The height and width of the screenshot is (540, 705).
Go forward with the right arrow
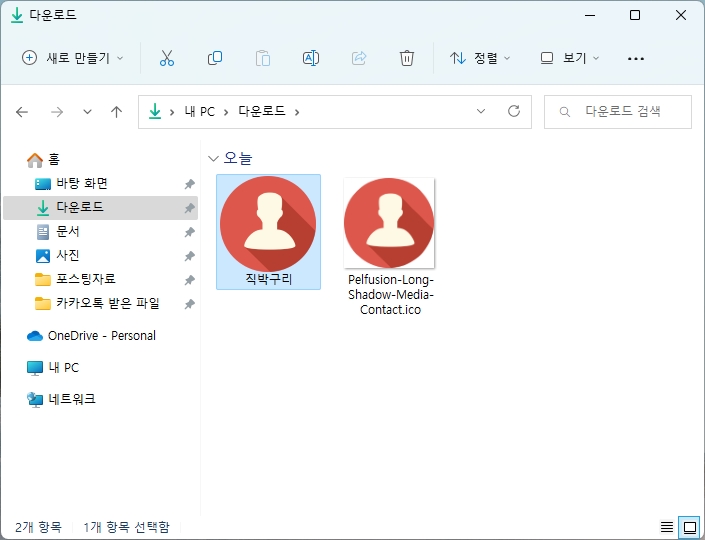pos(57,112)
